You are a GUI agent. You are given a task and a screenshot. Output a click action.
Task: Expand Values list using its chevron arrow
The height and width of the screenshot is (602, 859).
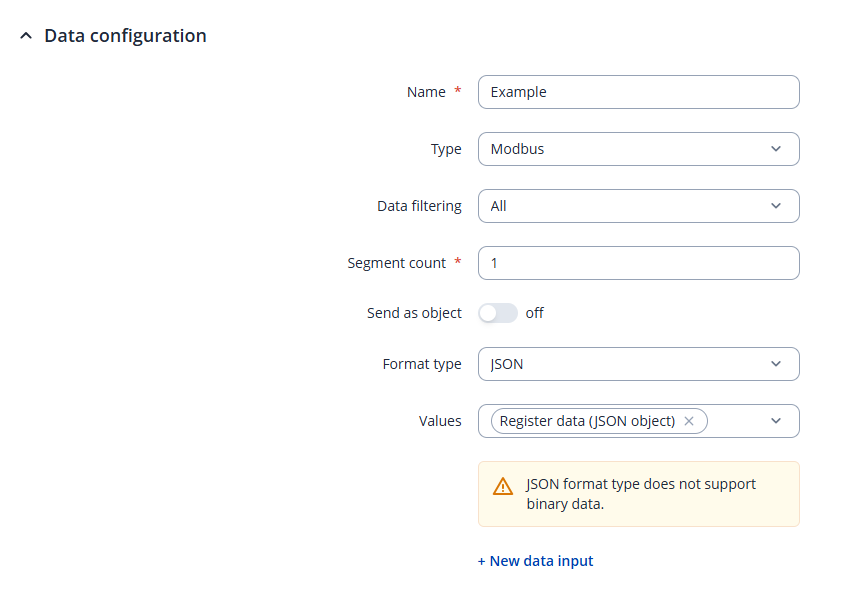(x=776, y=421)
